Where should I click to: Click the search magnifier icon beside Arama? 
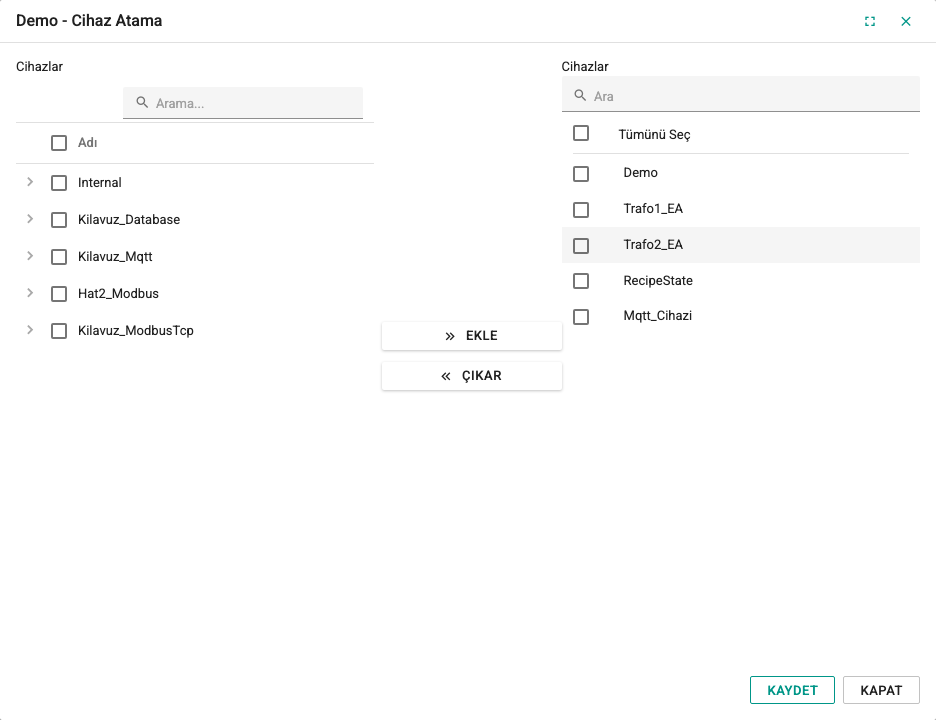pos(142,102)
